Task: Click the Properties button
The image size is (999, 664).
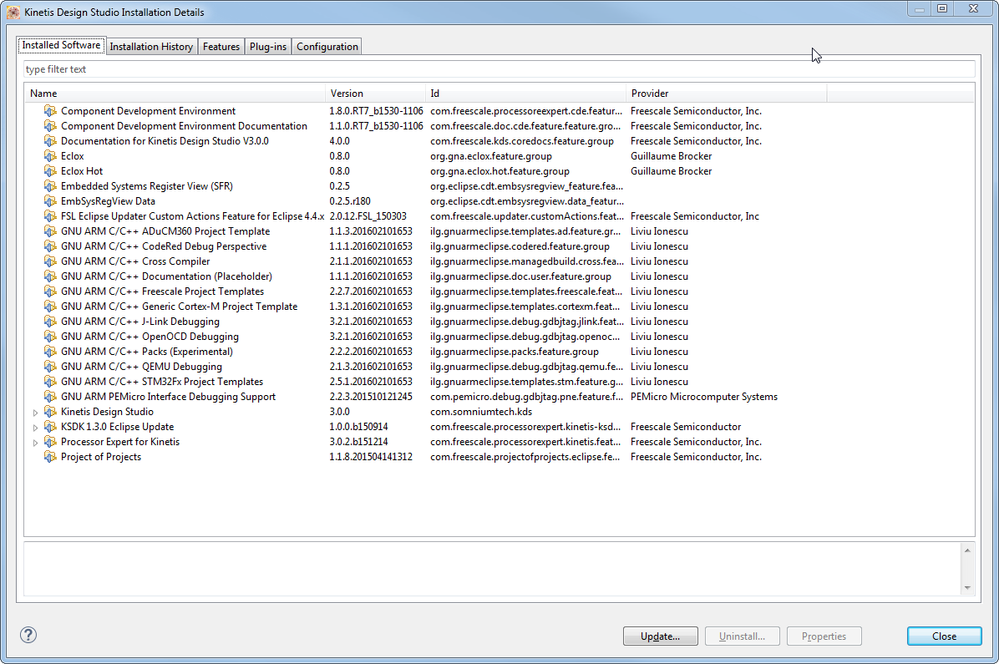Action: pos(824,636)
